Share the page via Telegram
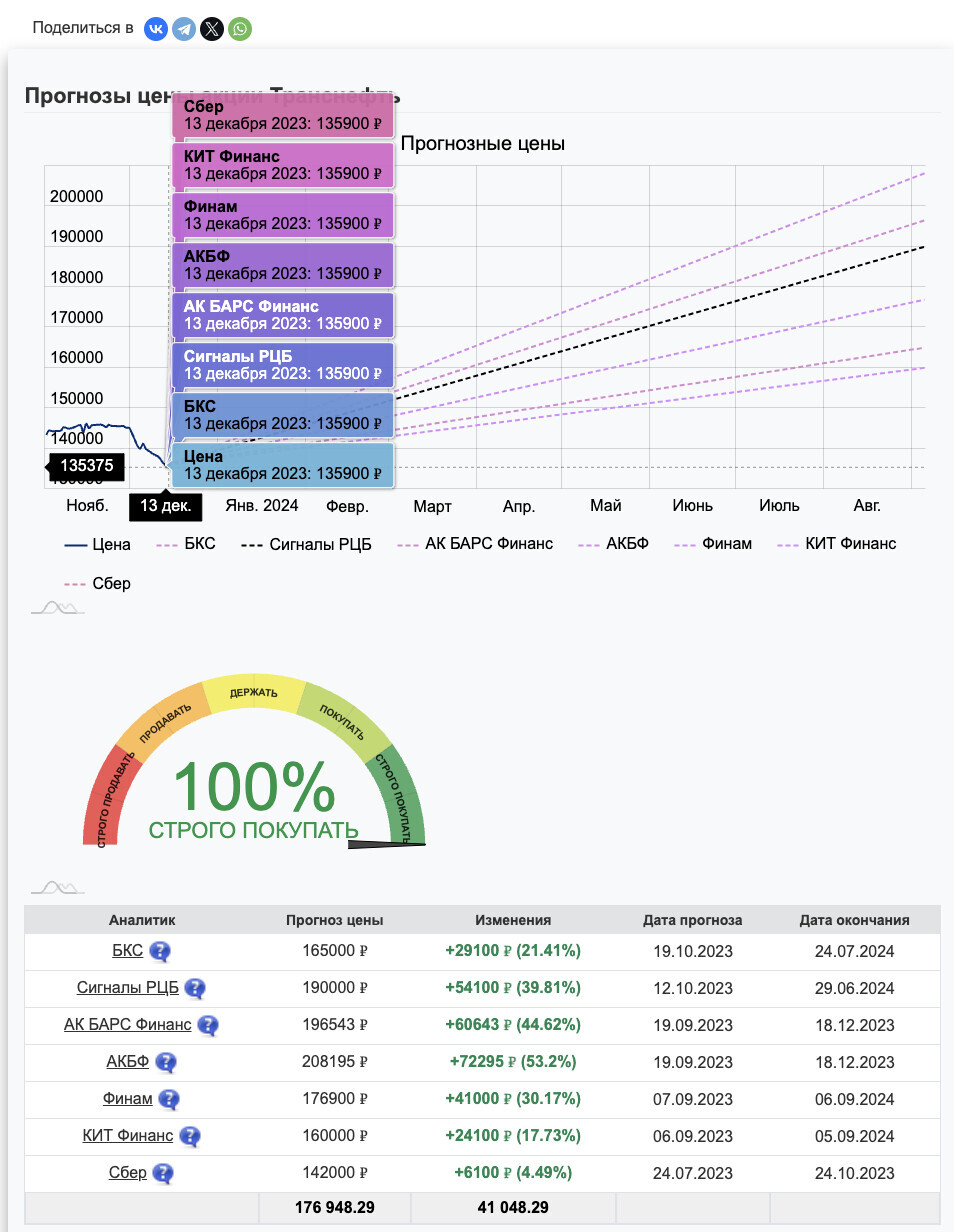The height and width of the screenshot is (1232, 954). [x=184, y=28]
